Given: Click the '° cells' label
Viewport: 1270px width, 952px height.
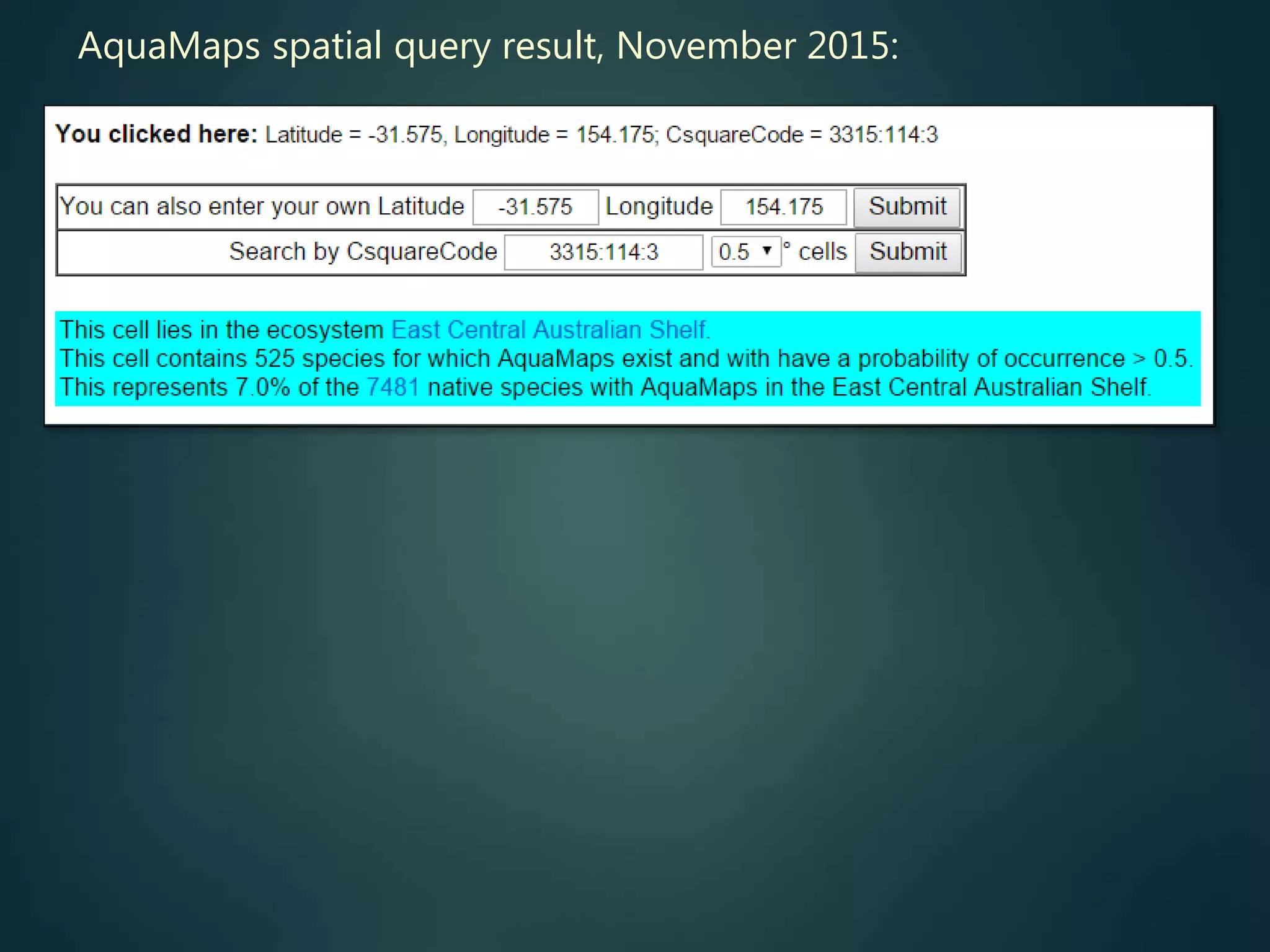Looking at the screenshot, I should (x=815, y=252).
